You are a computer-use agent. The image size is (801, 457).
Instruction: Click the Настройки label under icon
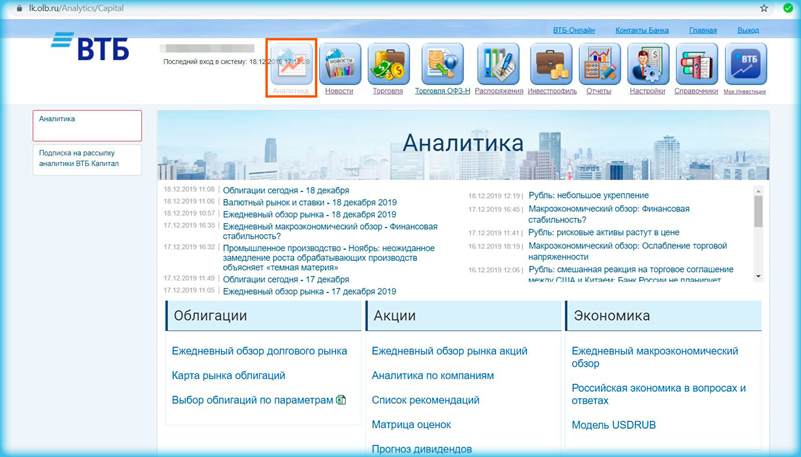click(x=647, y=91)
